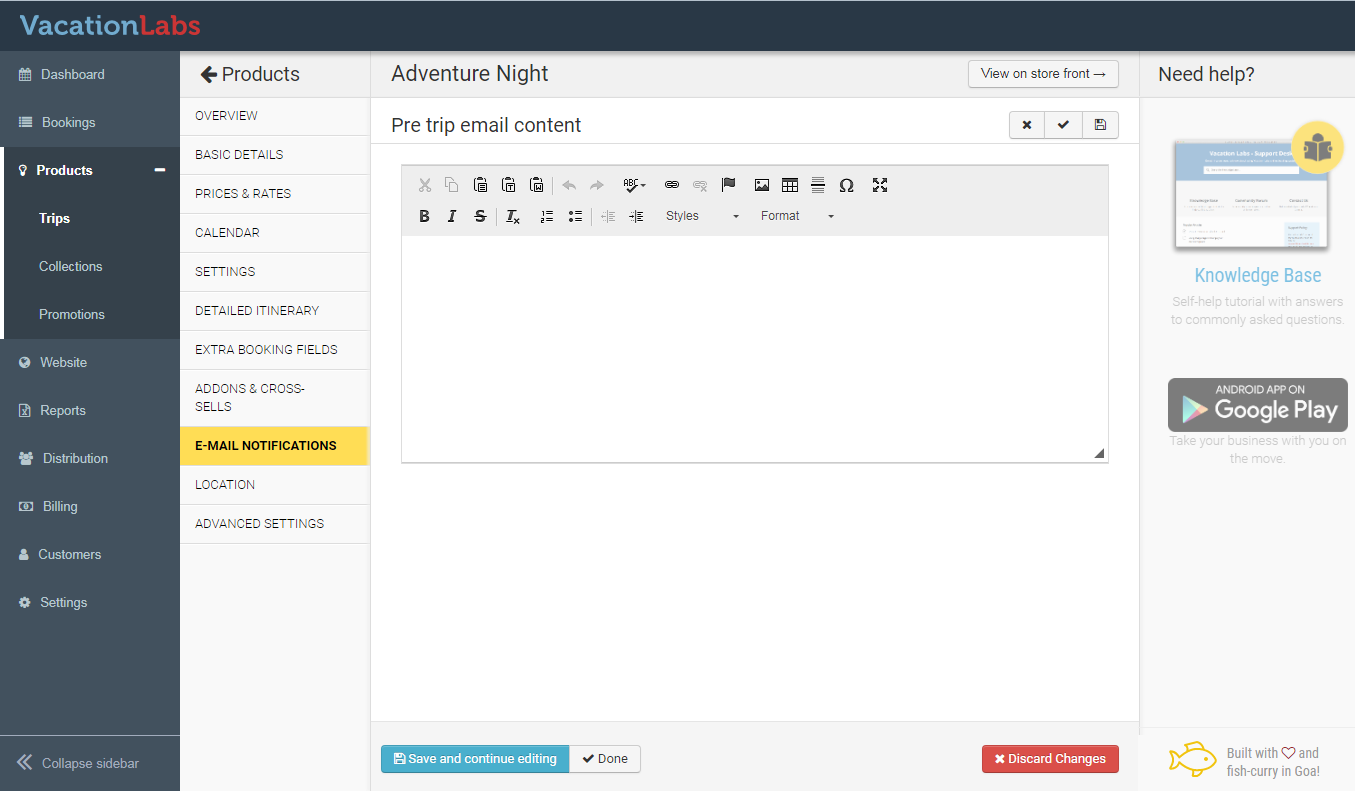Toggle bold formatting

pyautogui.click(x=424, y=216)
